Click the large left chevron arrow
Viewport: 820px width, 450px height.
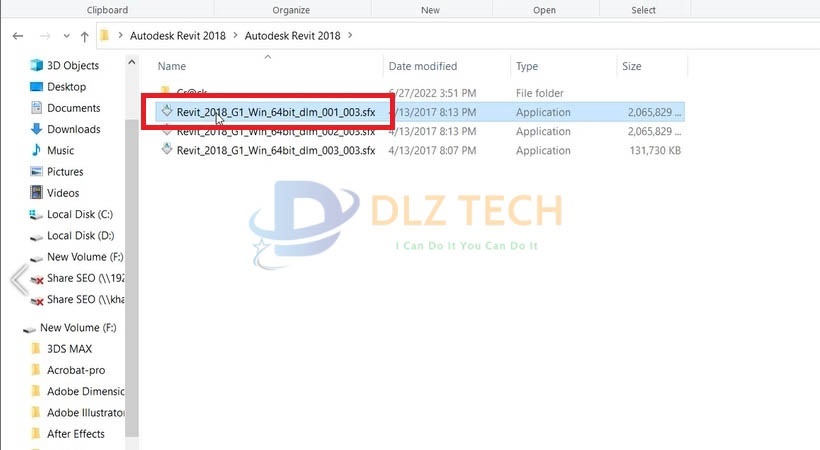(20, 280)
